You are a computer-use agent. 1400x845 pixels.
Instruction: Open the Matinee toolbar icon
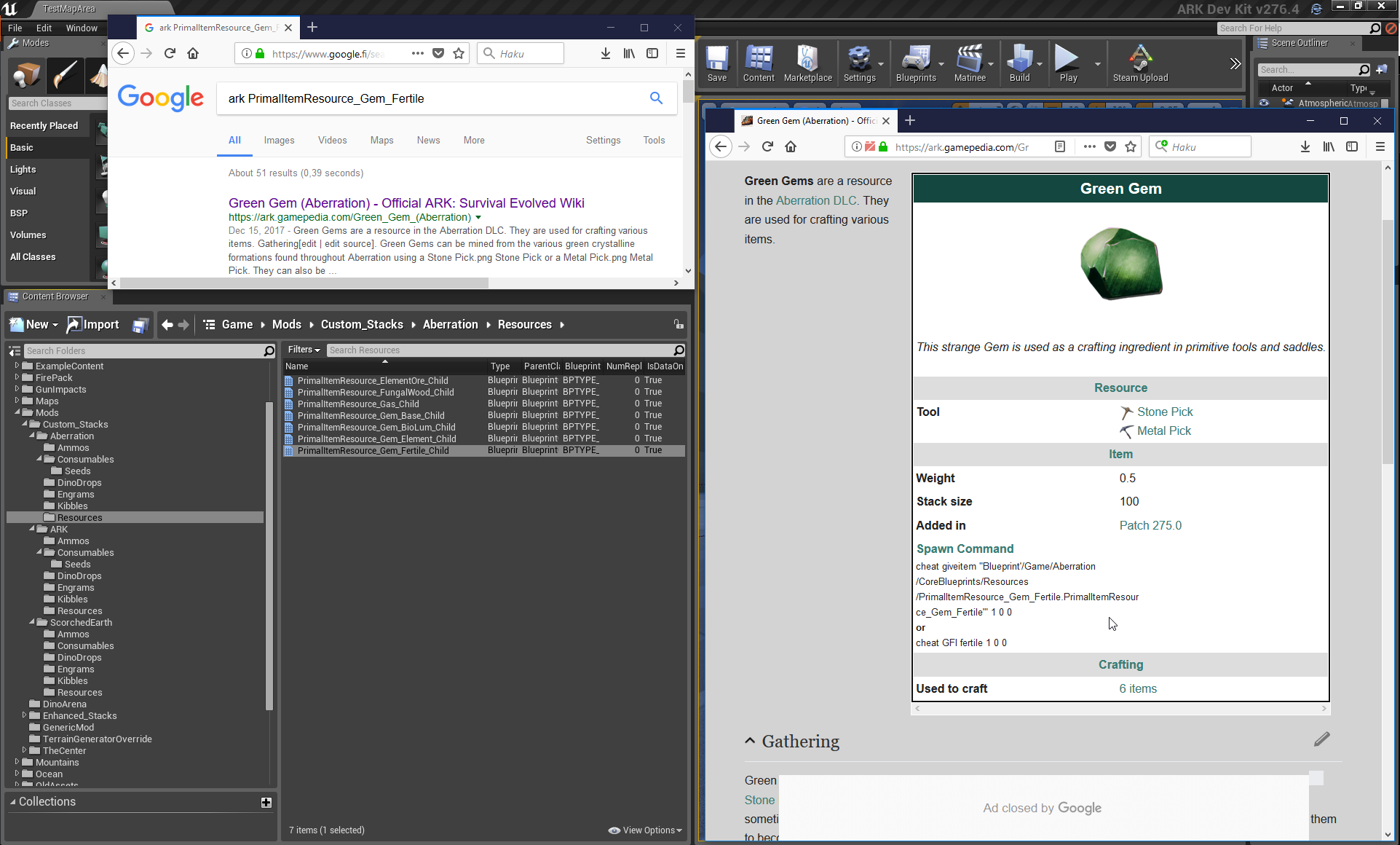969,63
